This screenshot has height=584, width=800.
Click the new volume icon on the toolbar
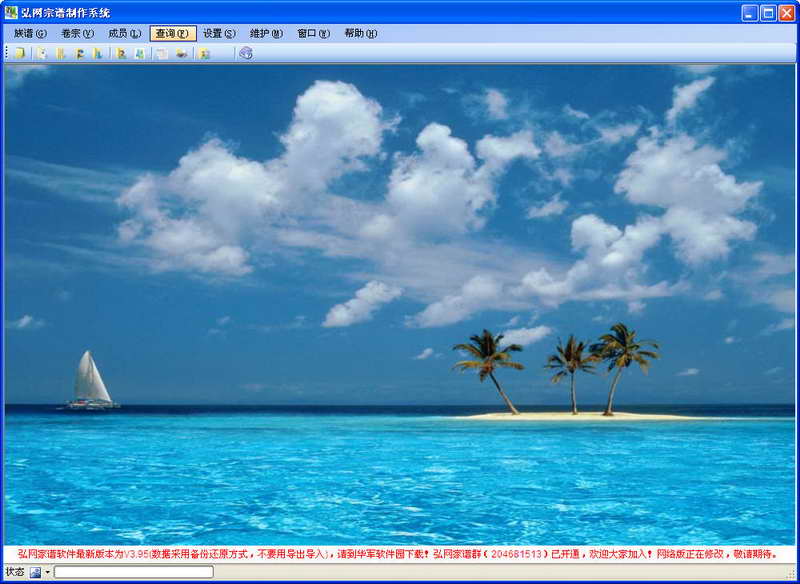pos(42,55)
